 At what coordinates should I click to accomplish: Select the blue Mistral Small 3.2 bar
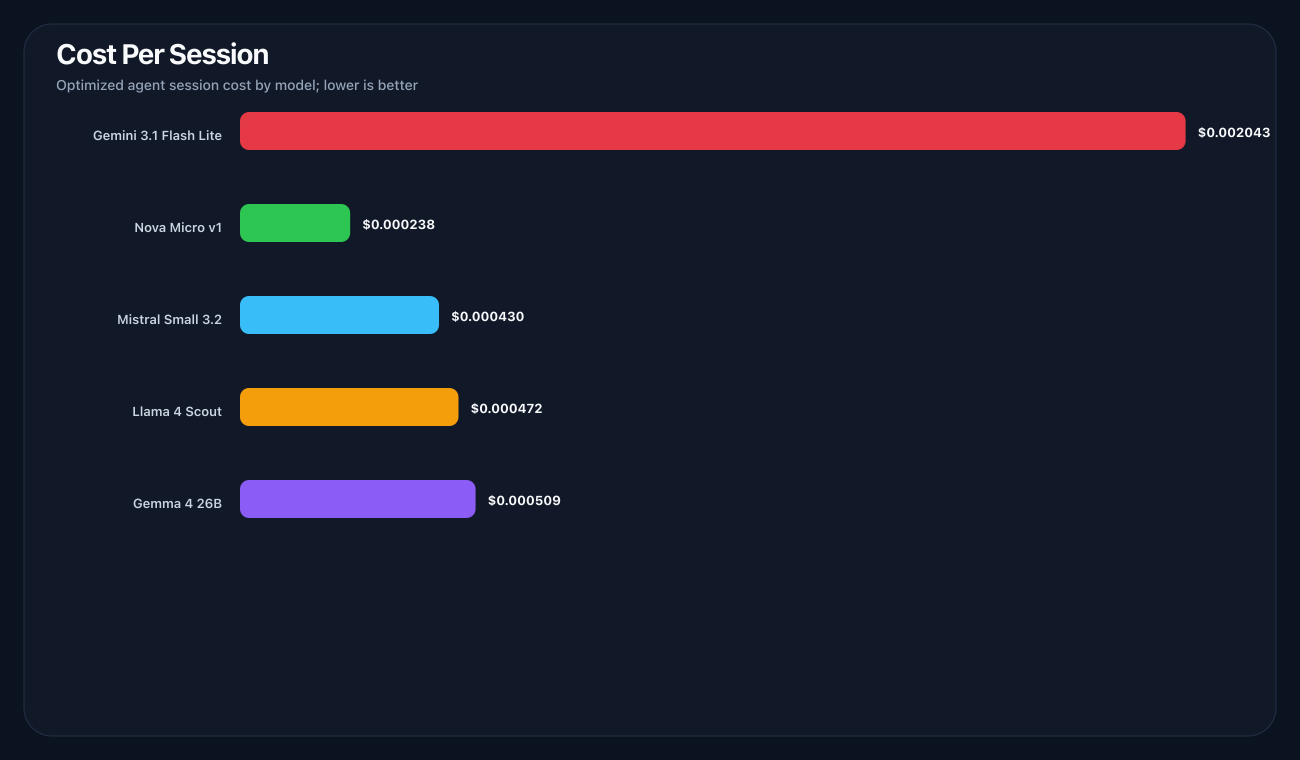click(x=339, y=315)
